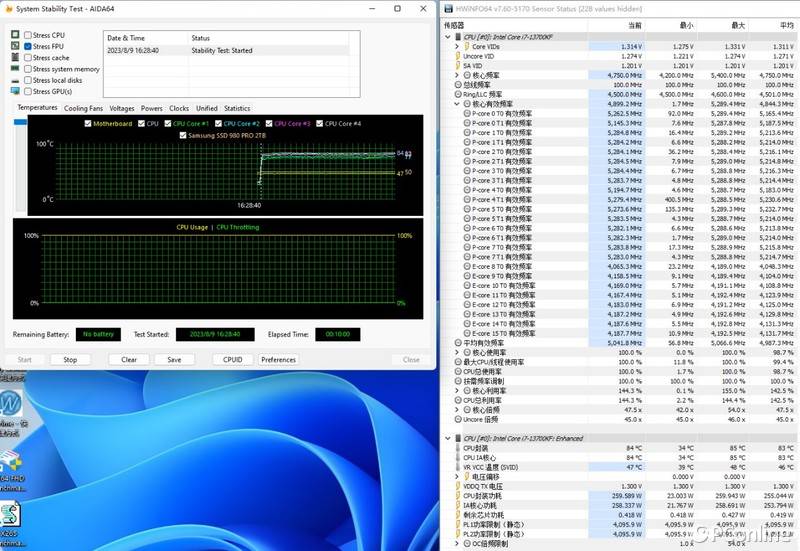Click the CPU chip icon beside Stress CPU

coord(15,34)
